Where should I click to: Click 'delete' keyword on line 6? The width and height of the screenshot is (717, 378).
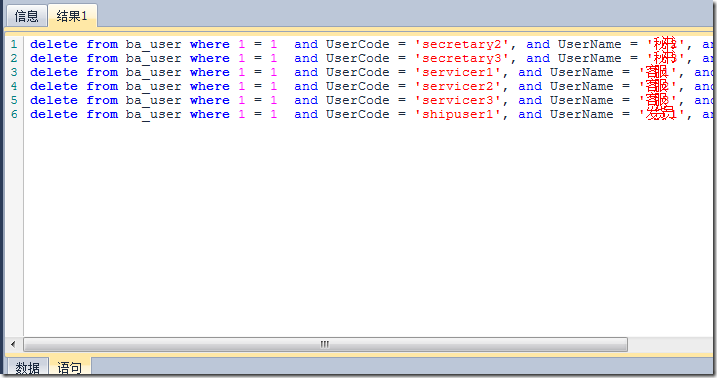[54, 114]
